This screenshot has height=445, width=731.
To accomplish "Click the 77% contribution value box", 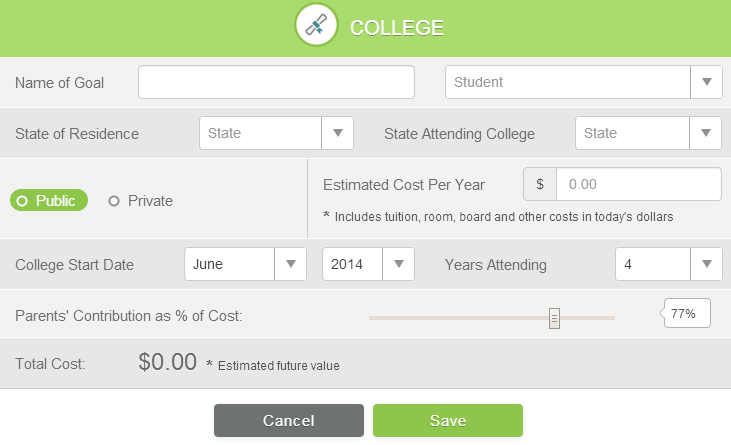I will coord(687,313).
